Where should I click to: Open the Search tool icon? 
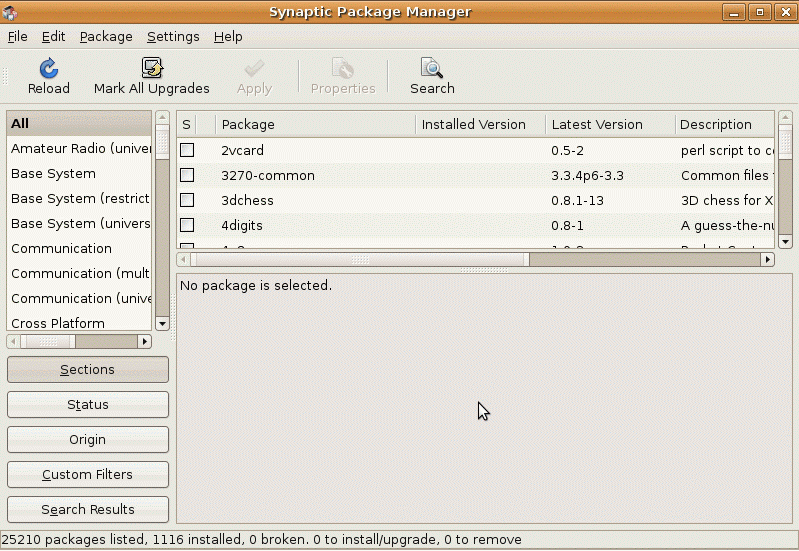[432, 68]
